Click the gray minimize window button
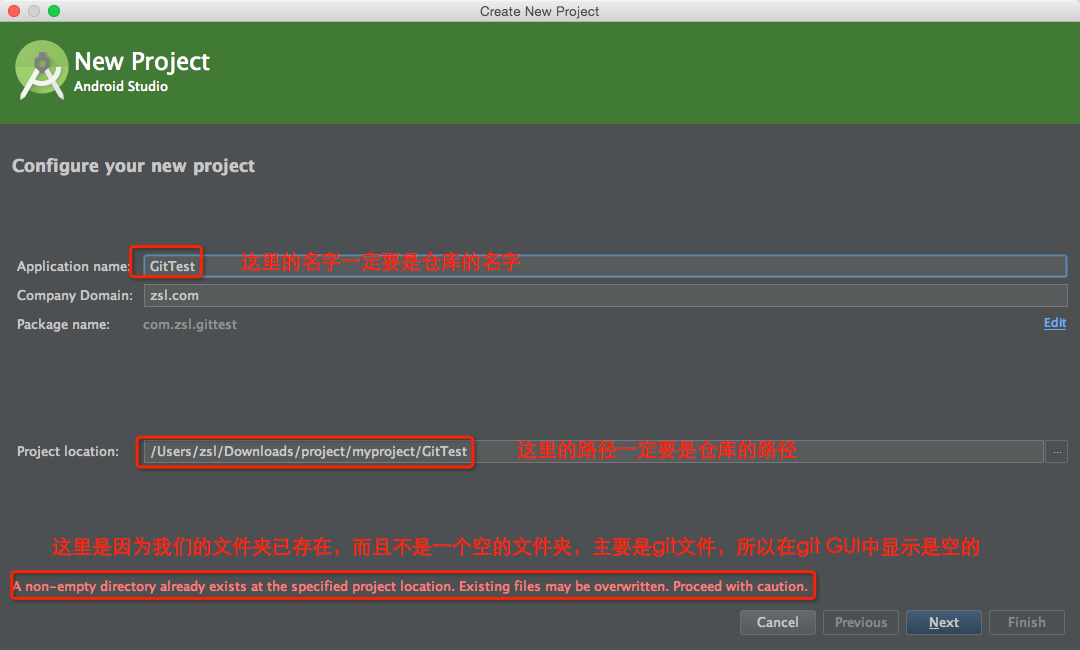The image size is (1080, 650). tap(34, 11)
